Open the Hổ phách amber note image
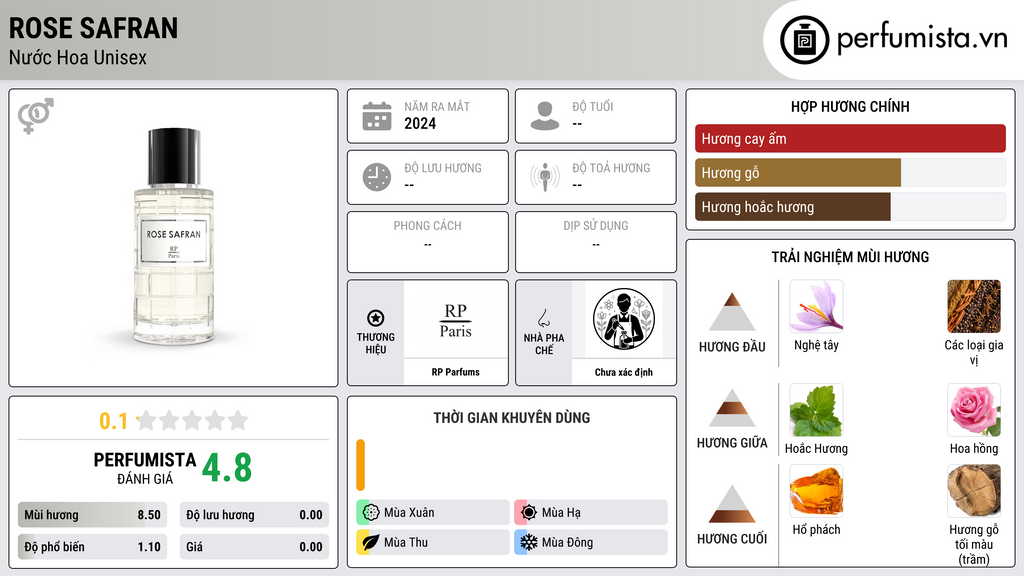1024x576 pixels. click(816, 491)
